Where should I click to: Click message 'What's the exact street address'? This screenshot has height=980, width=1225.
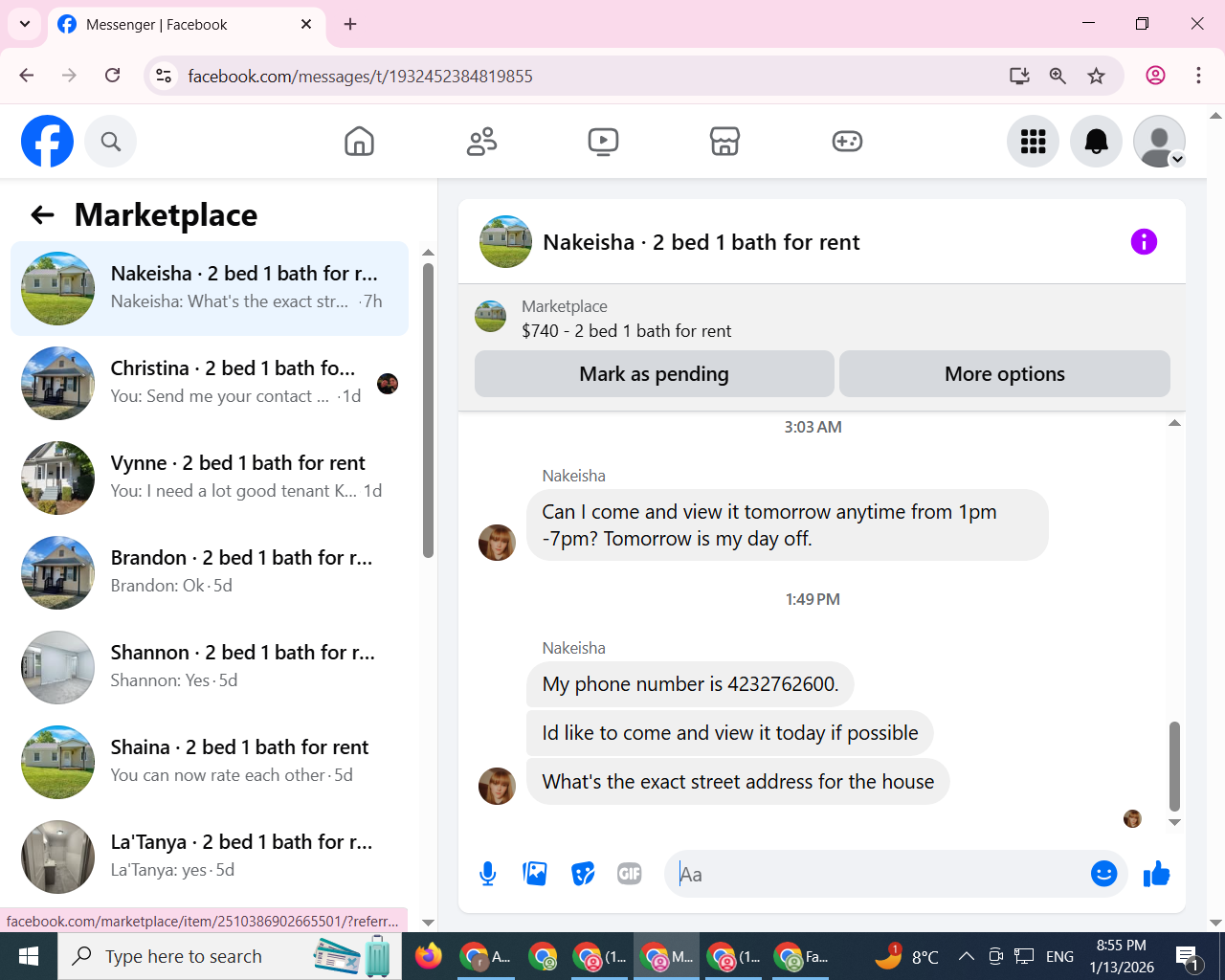click(738, 782)
